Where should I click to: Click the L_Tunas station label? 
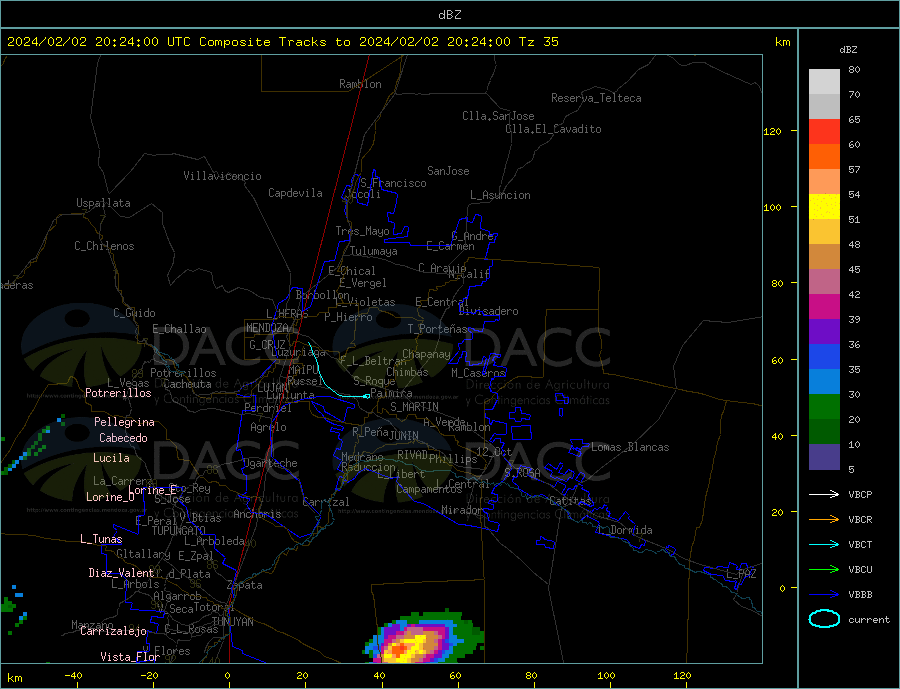pos(101,539)
